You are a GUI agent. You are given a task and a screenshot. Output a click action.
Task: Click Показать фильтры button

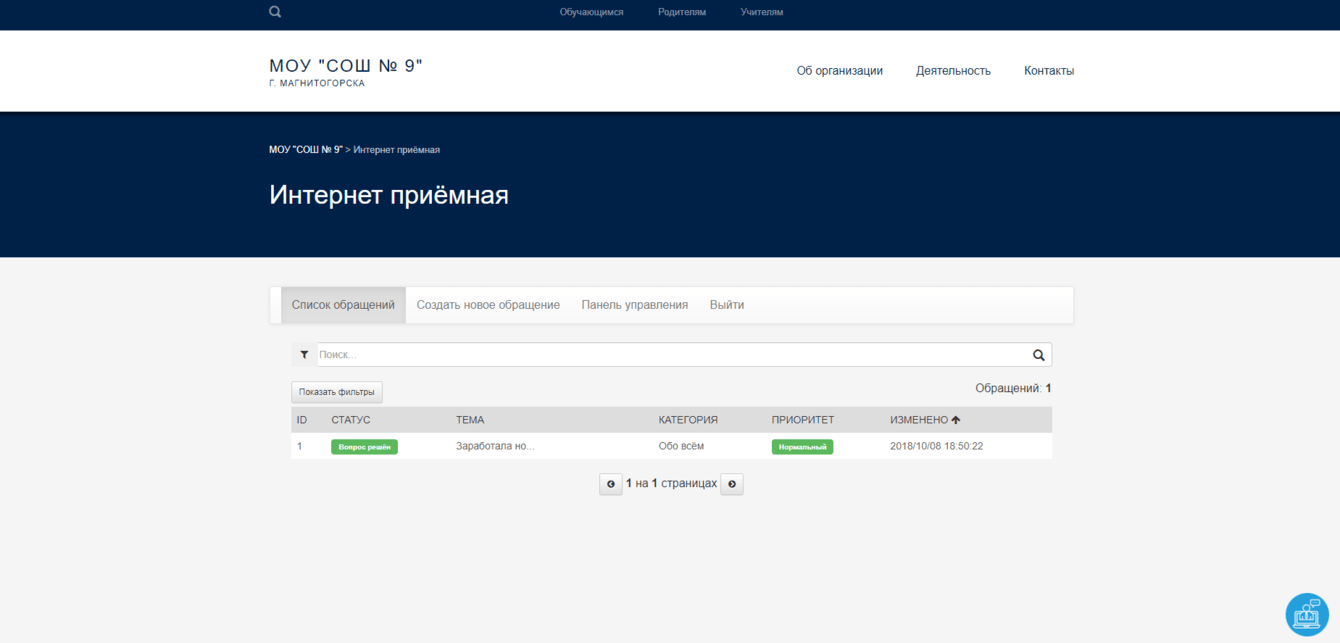pos(337,392)
